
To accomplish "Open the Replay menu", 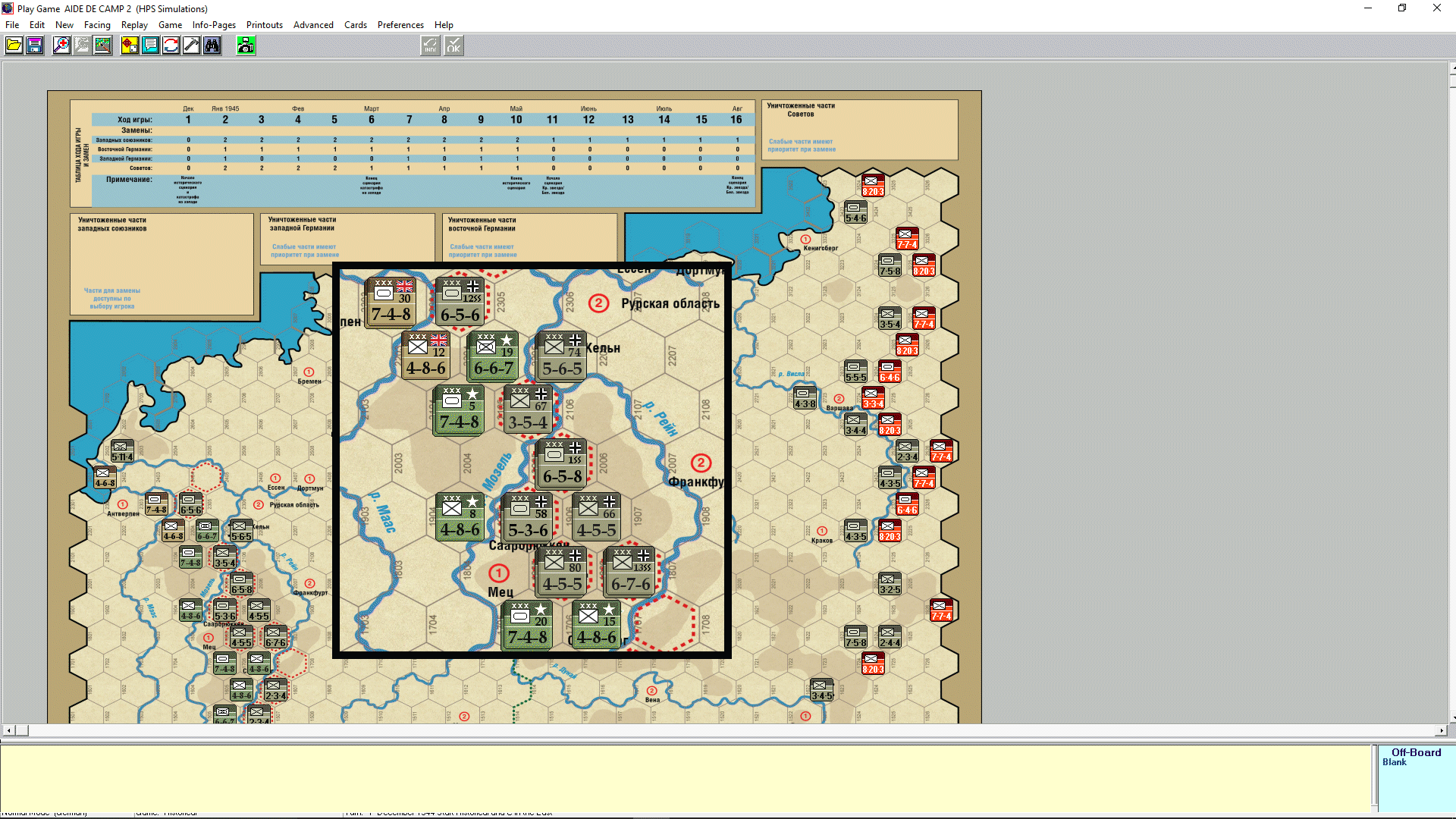I will 134,25.
